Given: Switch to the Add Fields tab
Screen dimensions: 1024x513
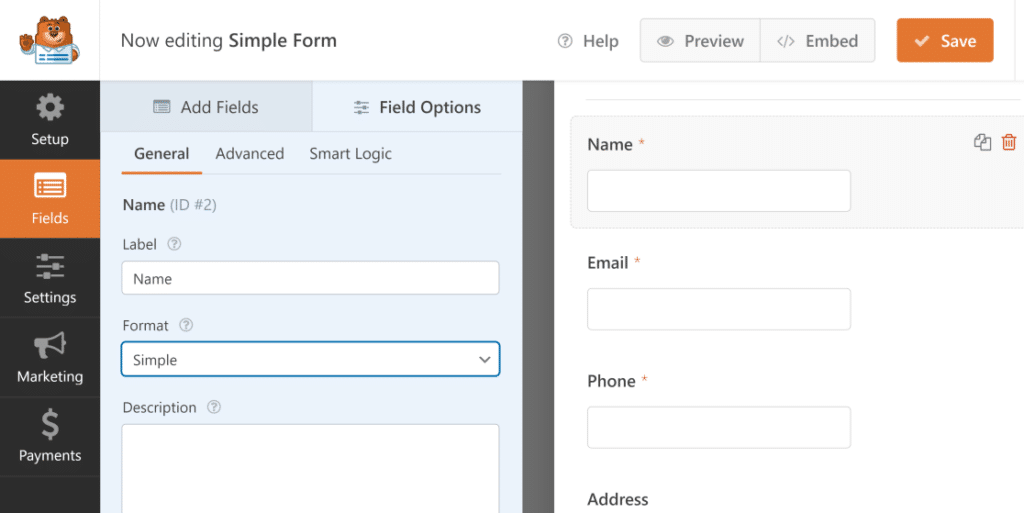Looking at the screenshot, I should click(206, 106).
